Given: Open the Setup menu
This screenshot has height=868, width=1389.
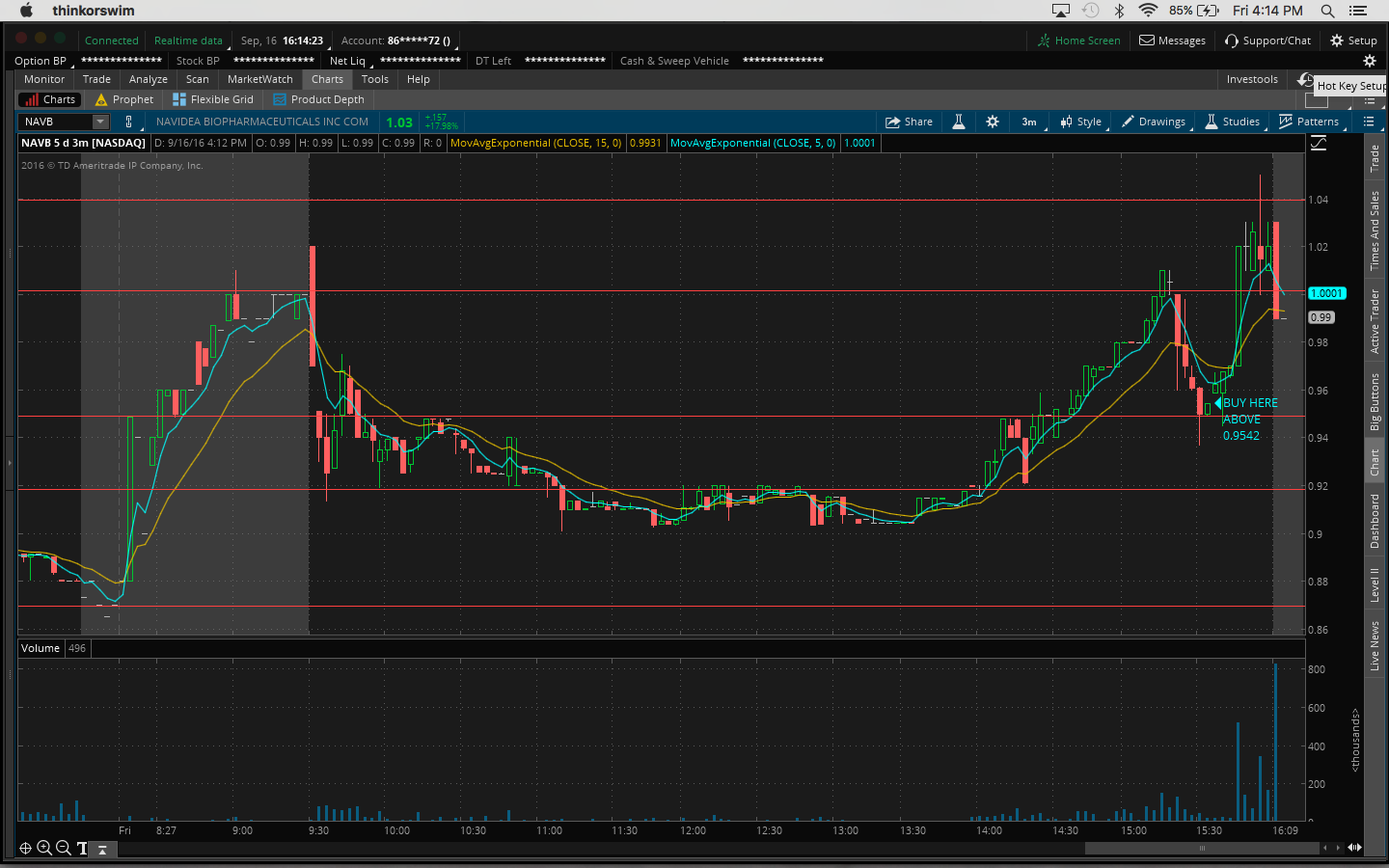Looking at the screenshot, I should pos(1353,41).
